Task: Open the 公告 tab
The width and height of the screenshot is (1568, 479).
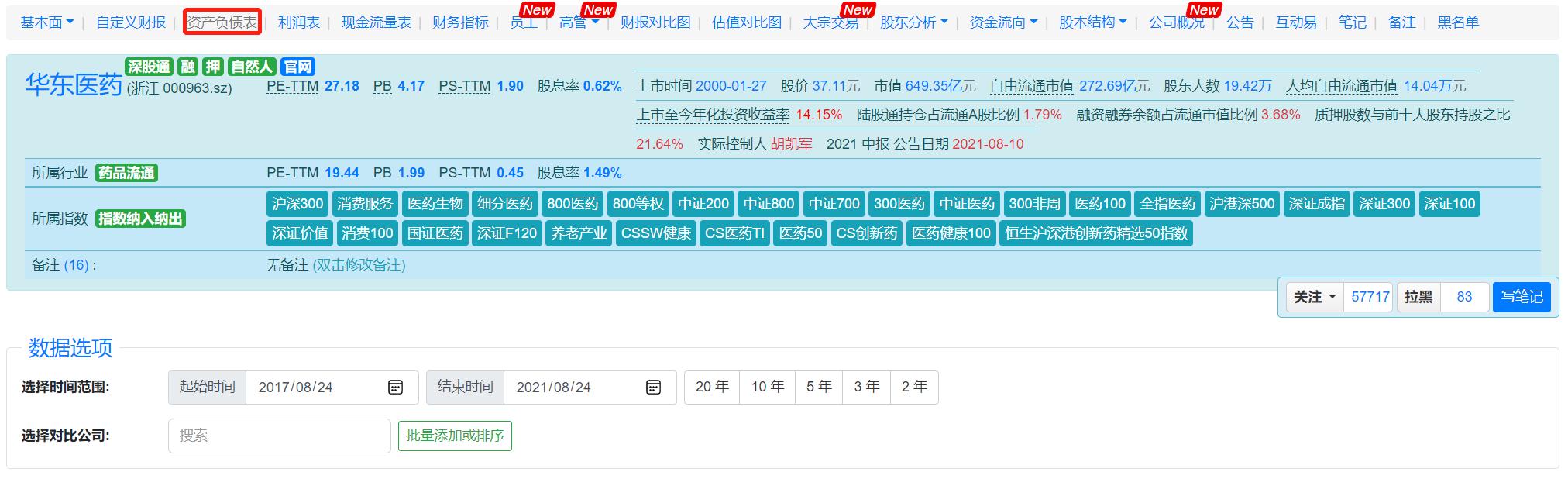Action: (1240, 22)
